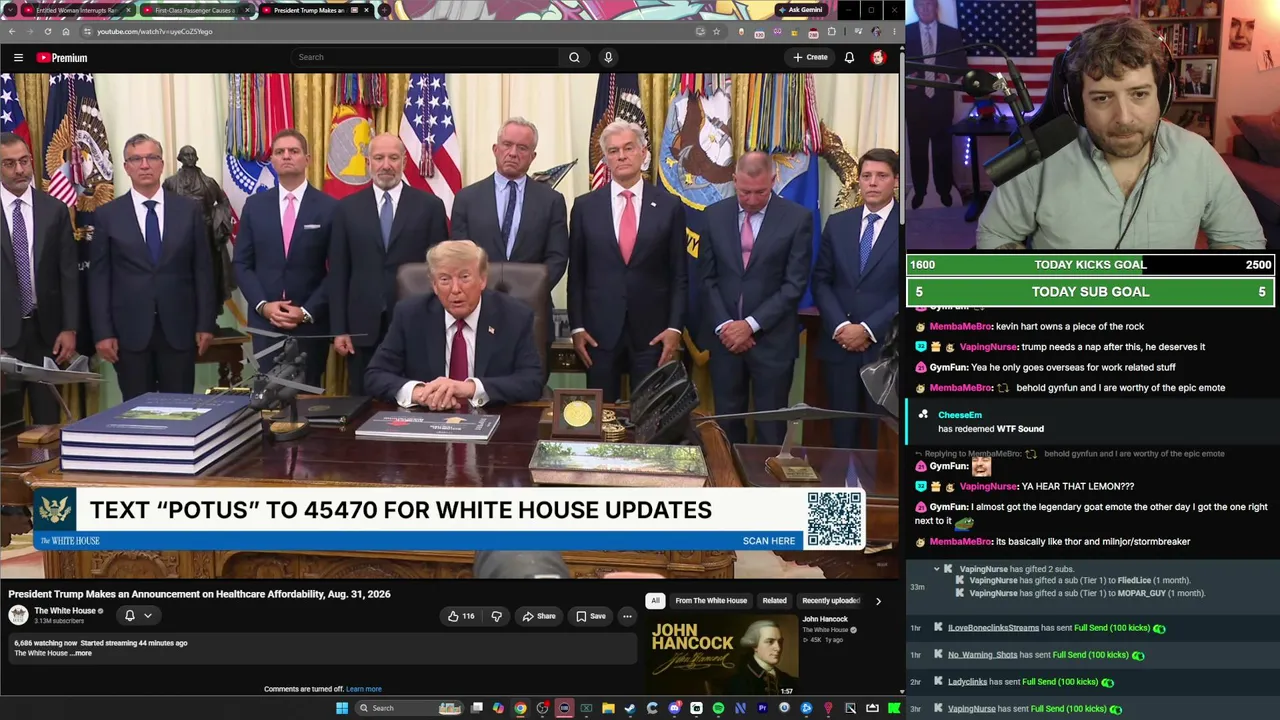Click the video title text
The height and width of the screenshot is (720, 1280).
pos(199,594)
